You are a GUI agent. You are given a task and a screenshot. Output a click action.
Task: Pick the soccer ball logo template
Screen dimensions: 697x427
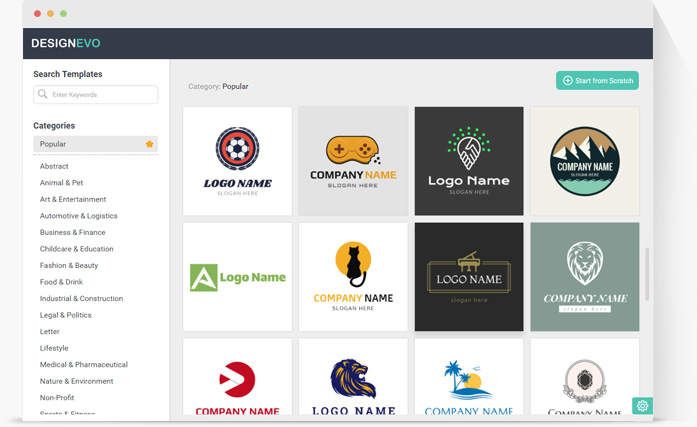coord(238,161)
